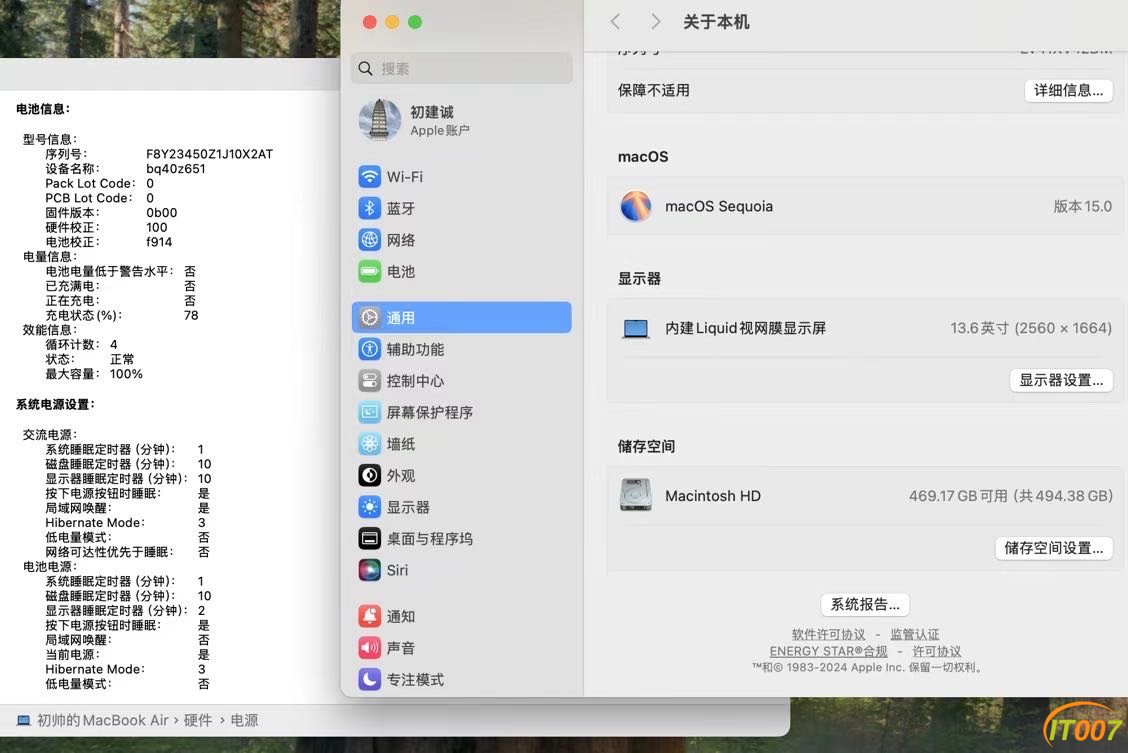The image size is (1128, 753).
Task: Click the 关于本机 window title
Action: click(x=717, y=22)
